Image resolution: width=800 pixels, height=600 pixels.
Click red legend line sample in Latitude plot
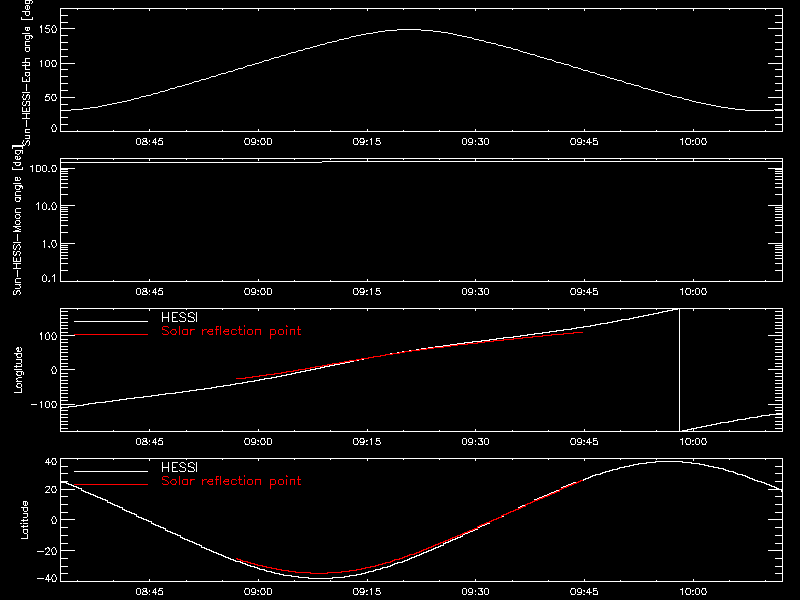pyautogui.click(x=111, y=485)
